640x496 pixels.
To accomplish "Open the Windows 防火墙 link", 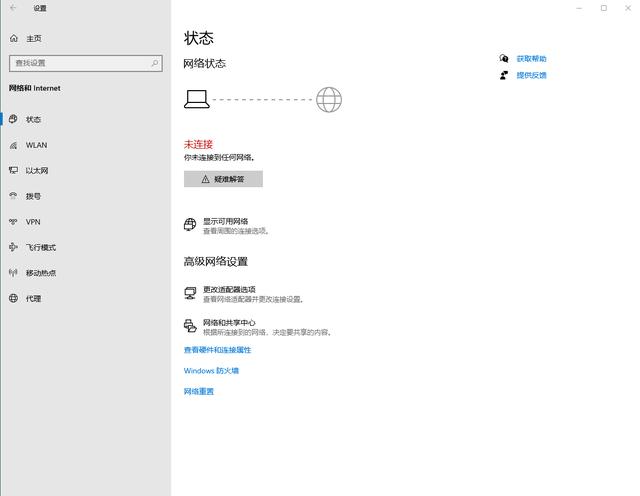I will [211, 371].
